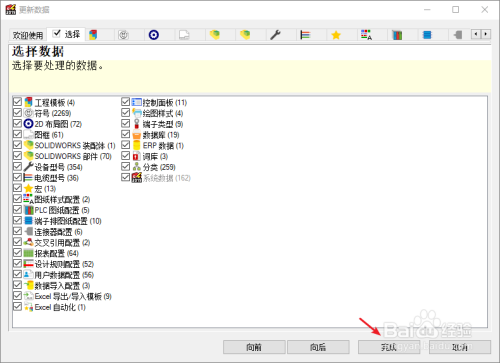Toggle 2D 布局图 (72) checkbox

pyautogui.click(x=17, y=123)
